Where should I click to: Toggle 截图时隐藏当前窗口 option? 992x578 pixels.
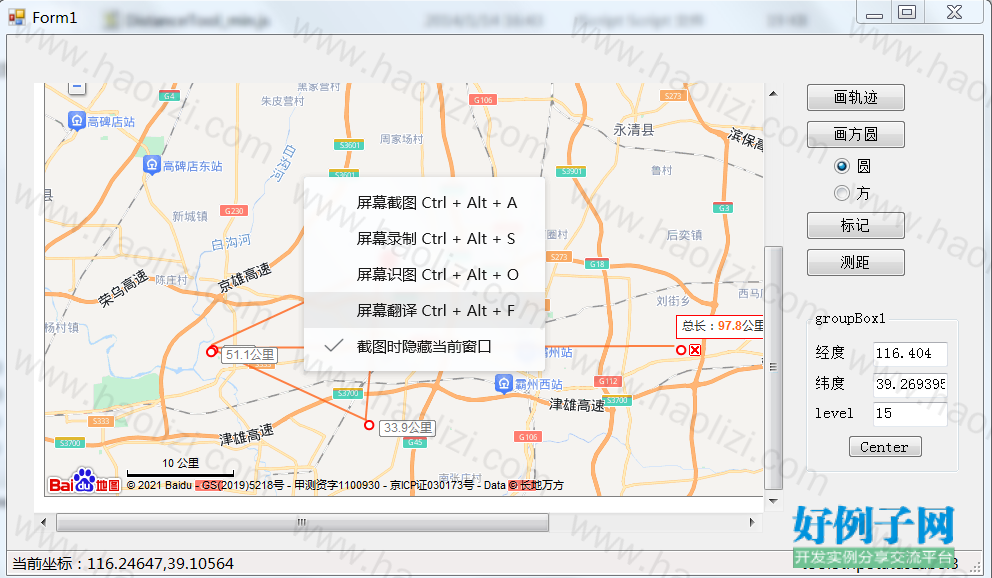point(425,347)
